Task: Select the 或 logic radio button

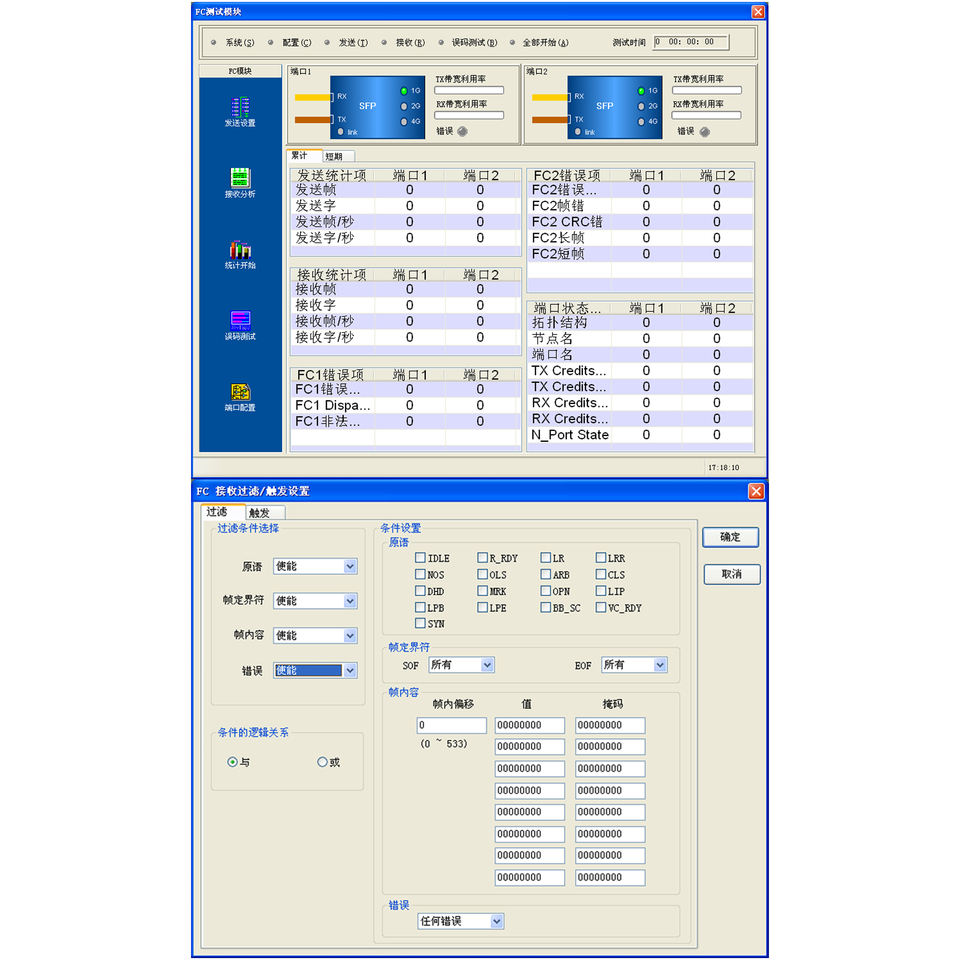Action: (x=322, y=762)
